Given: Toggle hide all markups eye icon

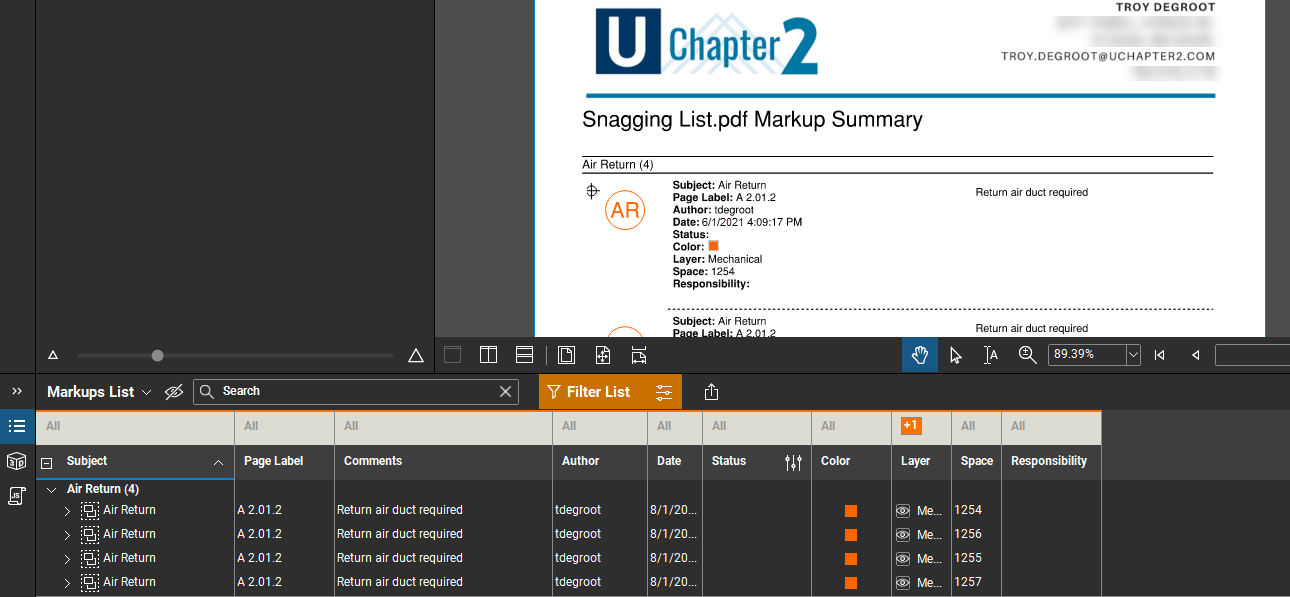Looking at the screenshot, I should 174,392.
